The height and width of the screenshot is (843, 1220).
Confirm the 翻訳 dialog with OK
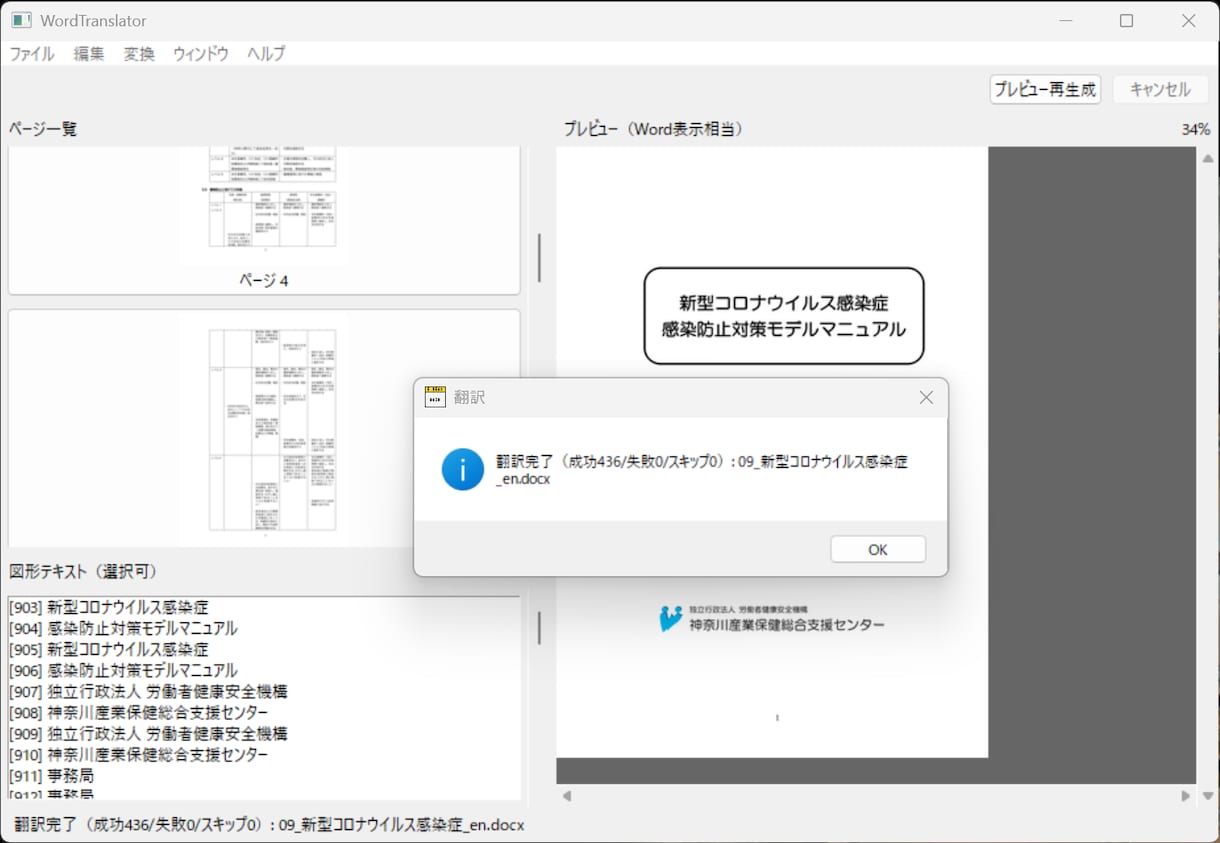click(x=878, y=549)
